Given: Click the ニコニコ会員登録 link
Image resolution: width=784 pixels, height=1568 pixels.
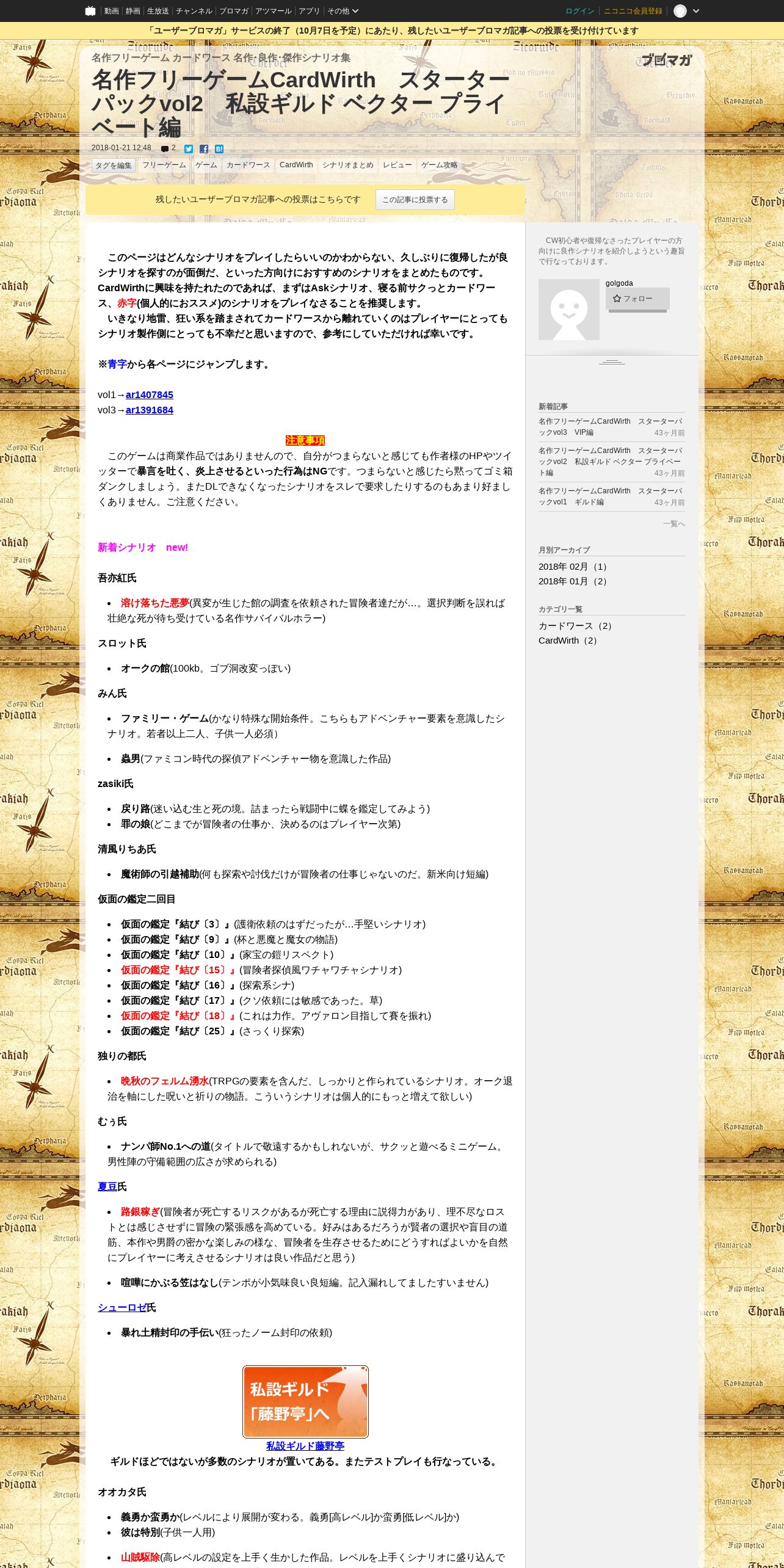Looking at the screenshot, I should pyautogui.click(x=633, y=11).
